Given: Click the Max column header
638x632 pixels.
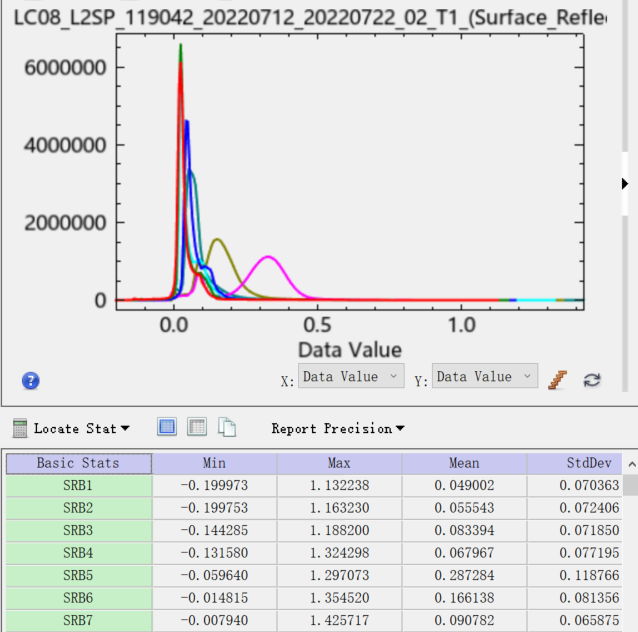Looking at the screenshot, I should [x=339, y=464].
